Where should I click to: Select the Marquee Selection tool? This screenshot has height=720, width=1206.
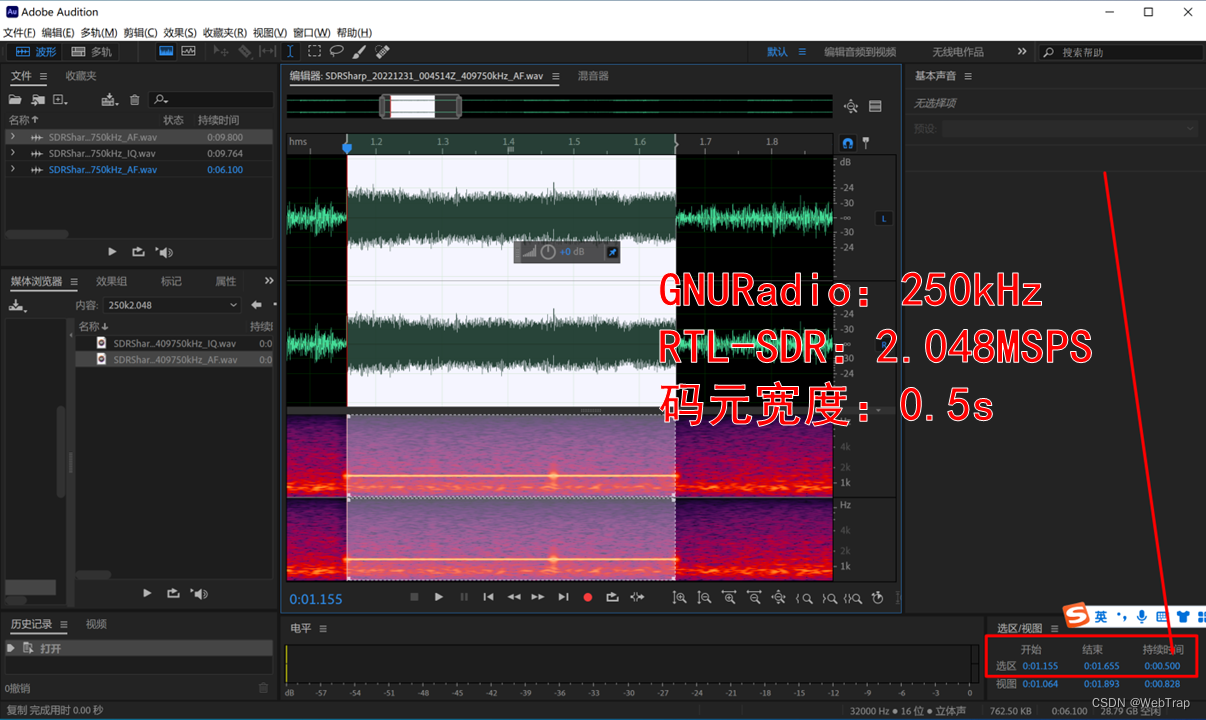coord(314,51)
